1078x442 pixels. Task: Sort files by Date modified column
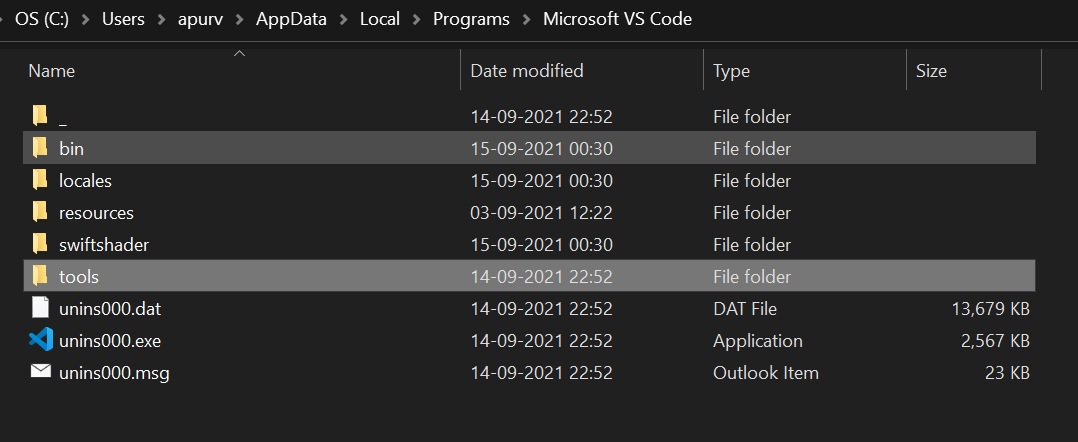527,71
